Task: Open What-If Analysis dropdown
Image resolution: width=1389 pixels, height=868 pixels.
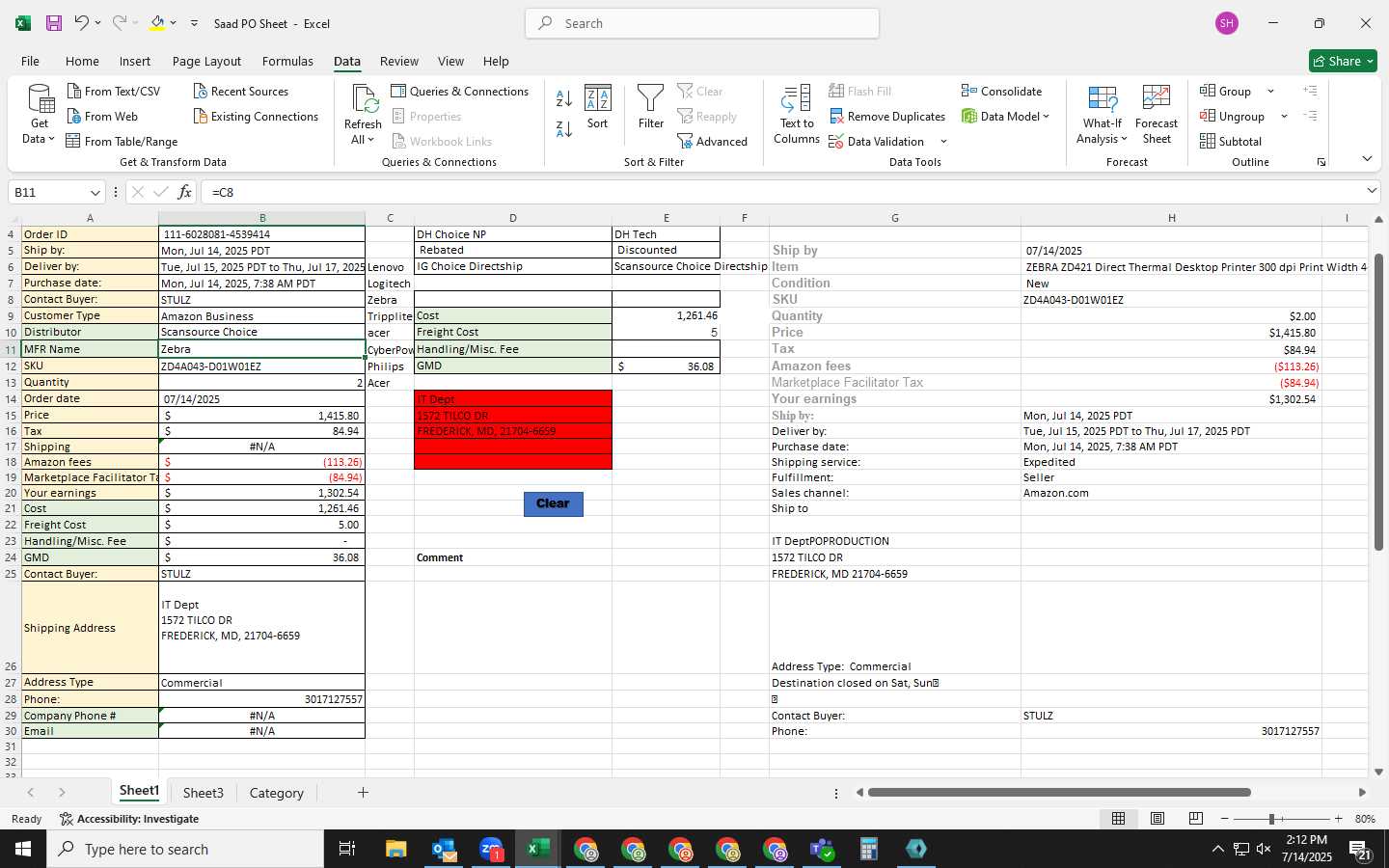Action: pyautogui.click(x=1103, y=114)
